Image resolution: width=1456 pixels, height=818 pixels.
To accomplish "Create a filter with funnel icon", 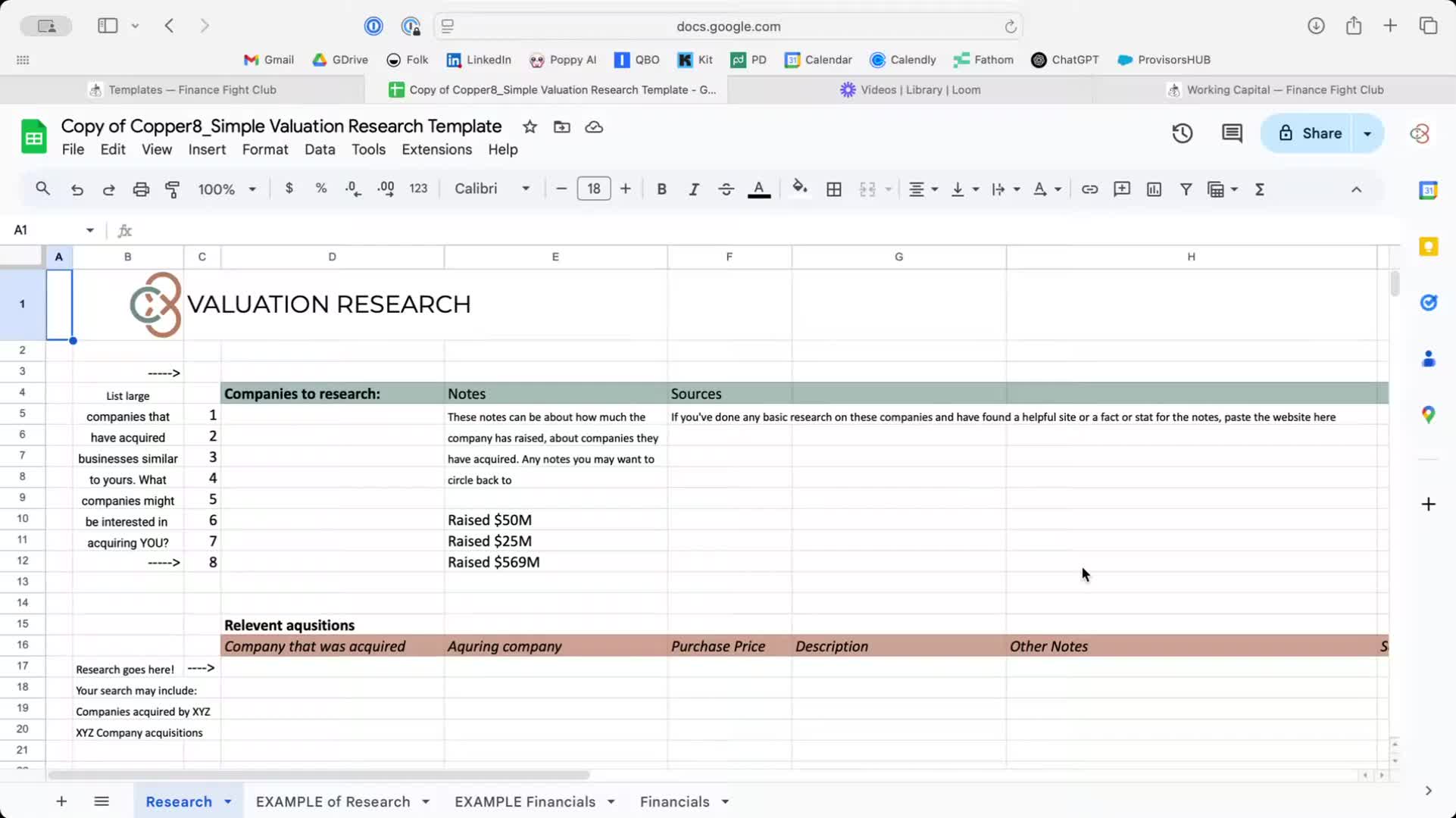I will click(x=1186, y=189).
